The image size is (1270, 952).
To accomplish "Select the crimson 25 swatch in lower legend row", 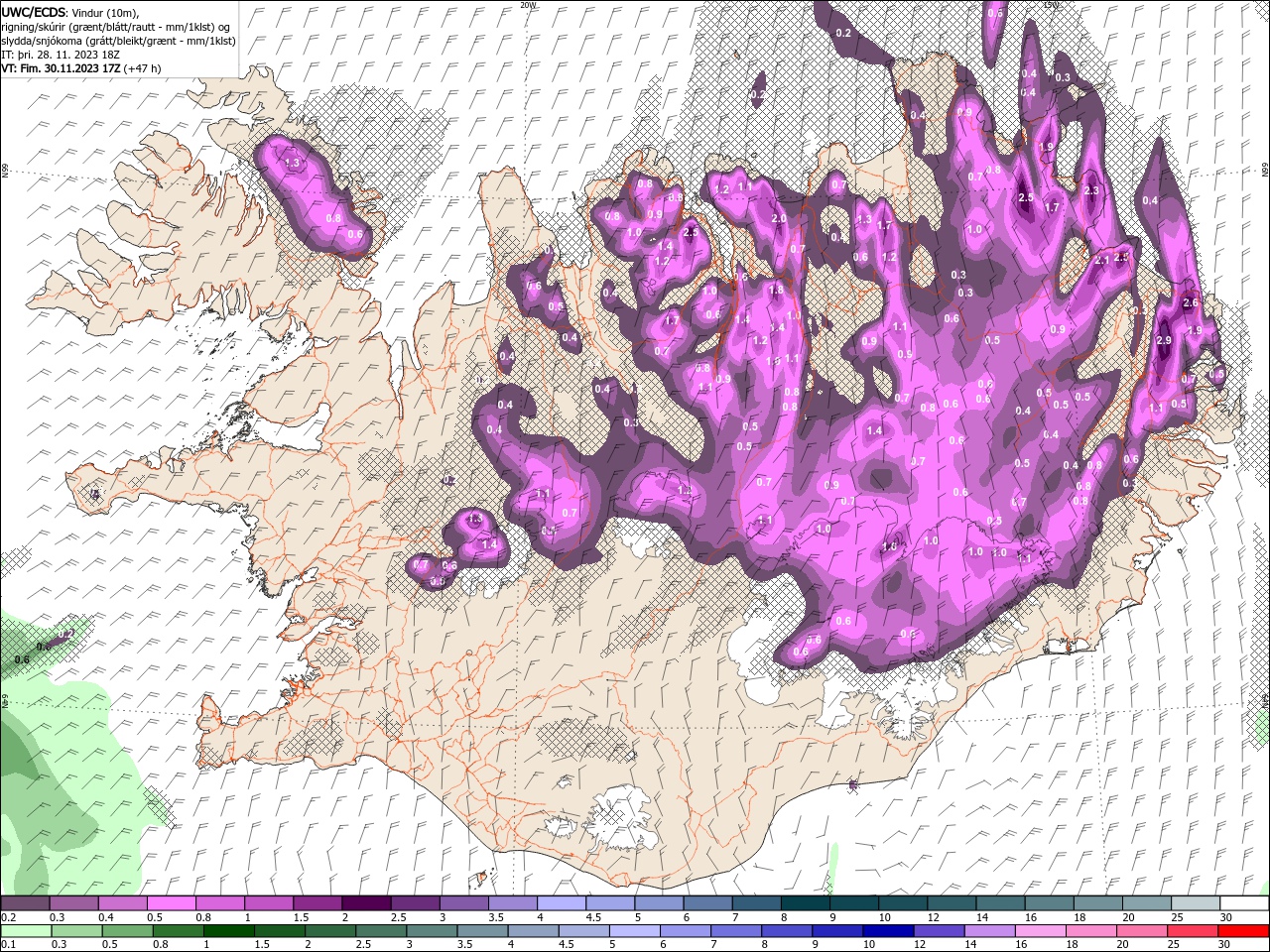I will pyautogui.click(x=1195, y=931).
